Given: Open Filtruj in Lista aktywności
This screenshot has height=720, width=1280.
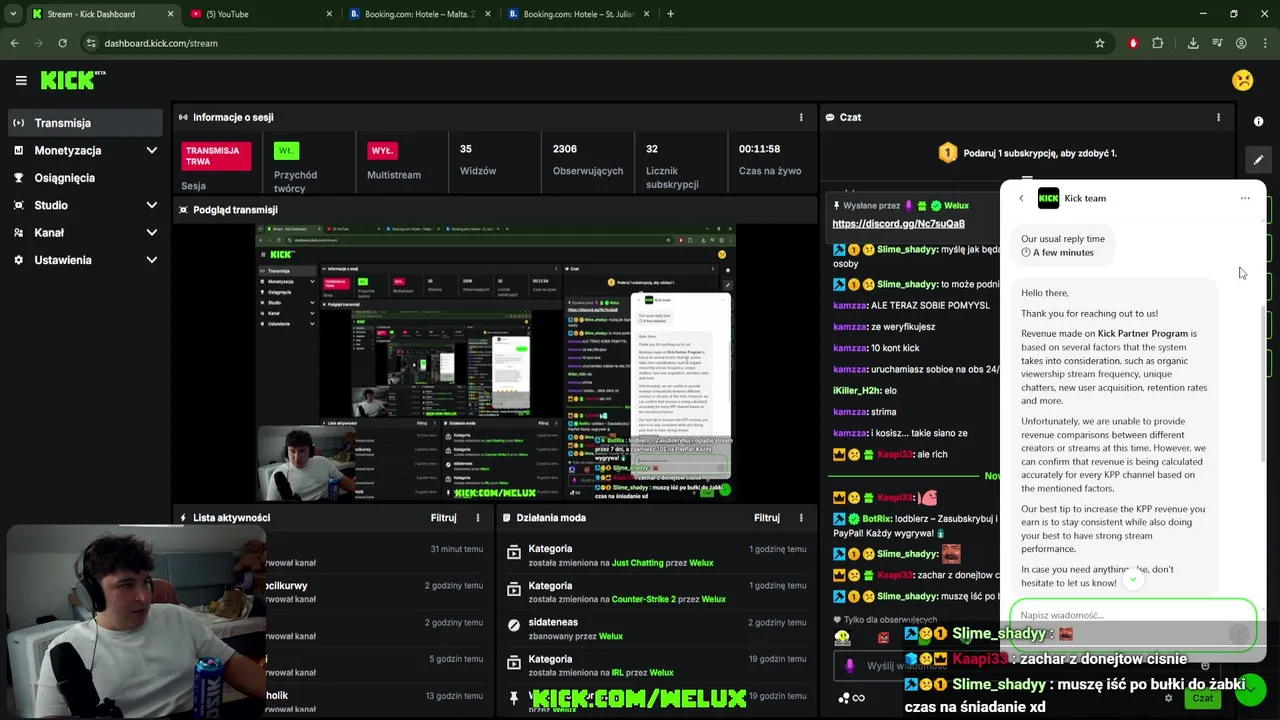Looking at the screenshot, I should tap(443, 518).
